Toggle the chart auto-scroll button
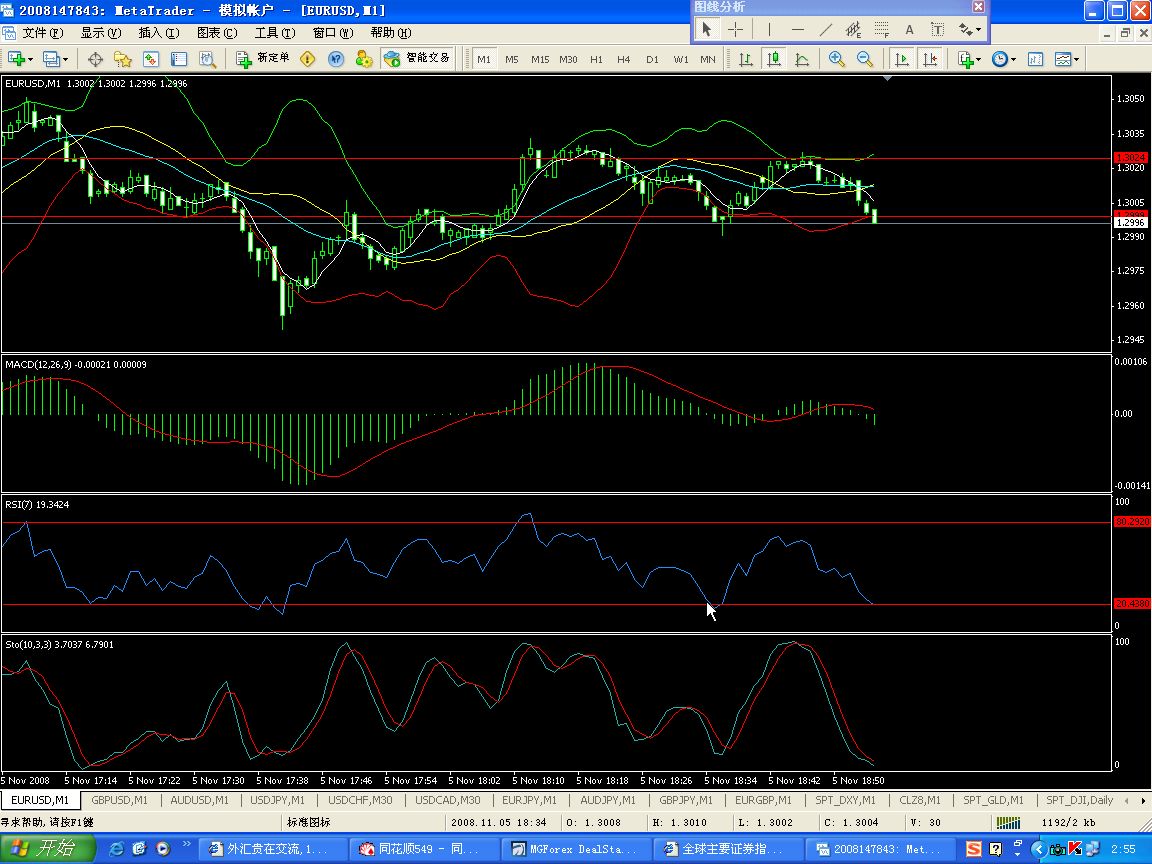 point(902,59)
